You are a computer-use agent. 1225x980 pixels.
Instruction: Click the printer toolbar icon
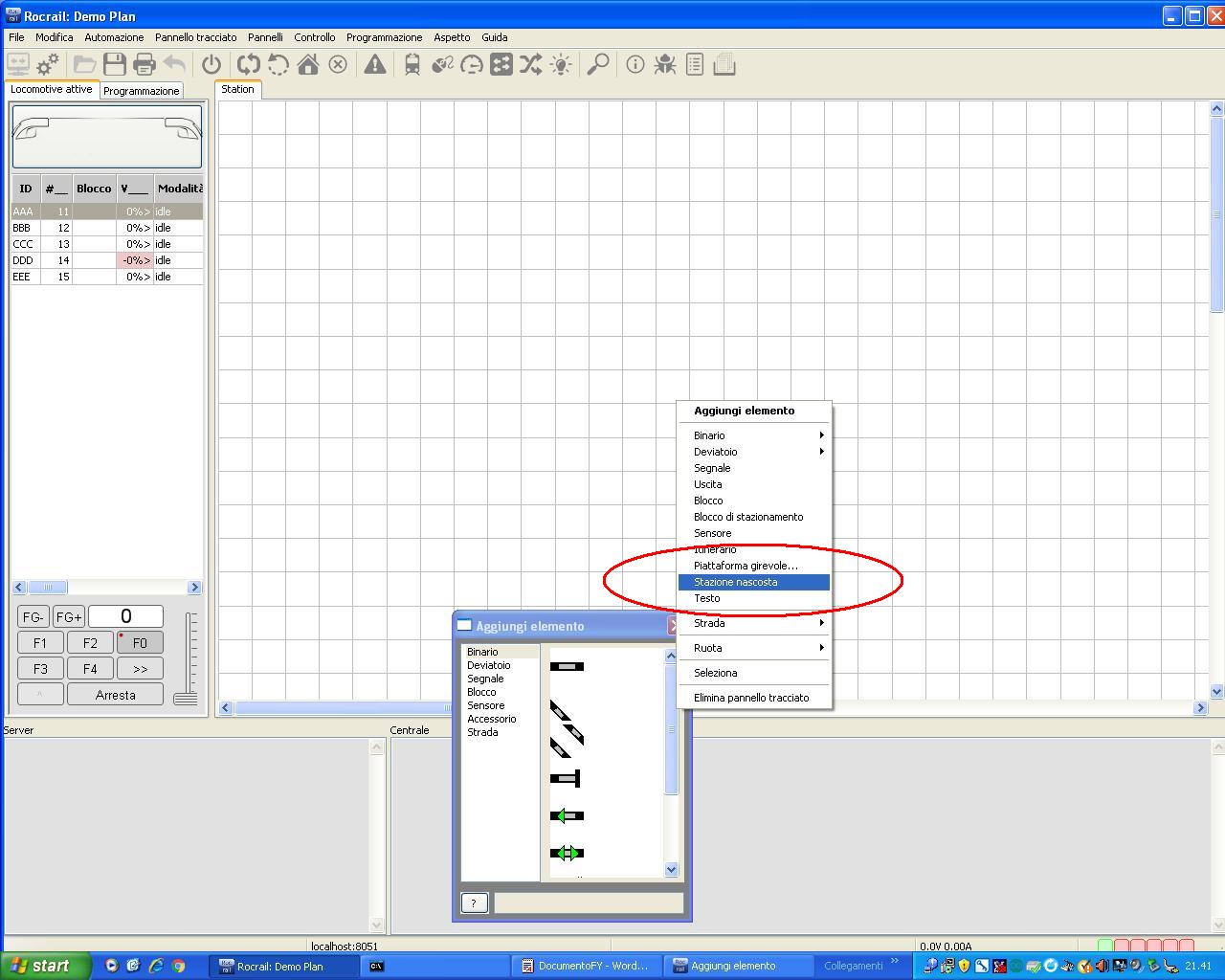[145, 64]
